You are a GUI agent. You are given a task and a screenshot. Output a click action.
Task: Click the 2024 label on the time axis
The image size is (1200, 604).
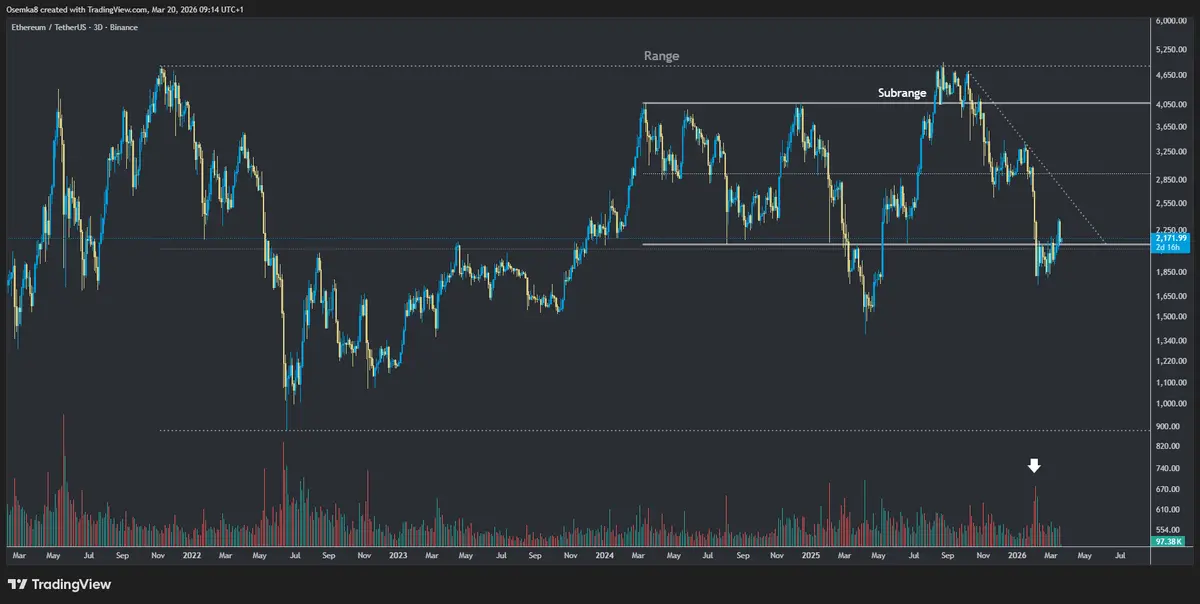click(x=604, y=553)
